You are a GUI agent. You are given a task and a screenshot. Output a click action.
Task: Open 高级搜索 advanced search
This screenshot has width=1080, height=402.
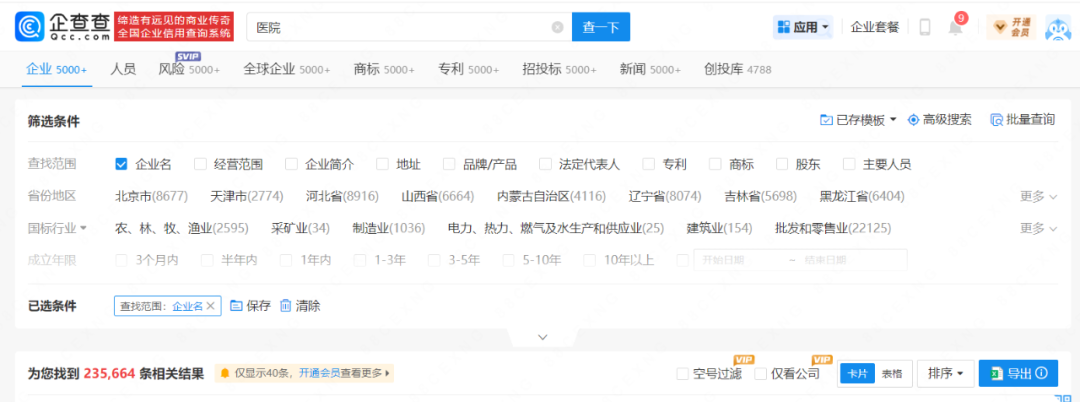click(x=939, y=120)
